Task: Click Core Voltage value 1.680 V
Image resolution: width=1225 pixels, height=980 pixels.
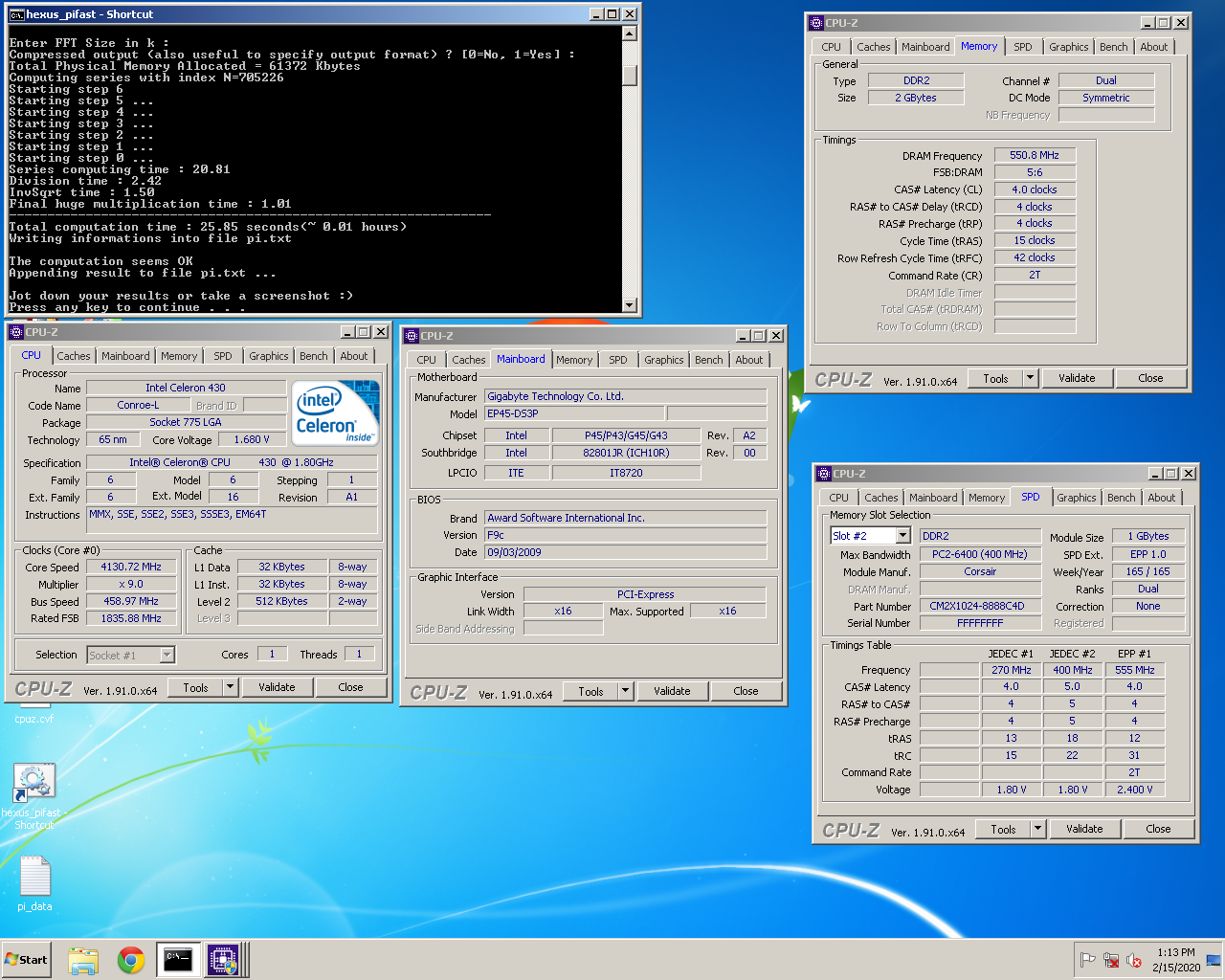Action: tap(252, 439)
